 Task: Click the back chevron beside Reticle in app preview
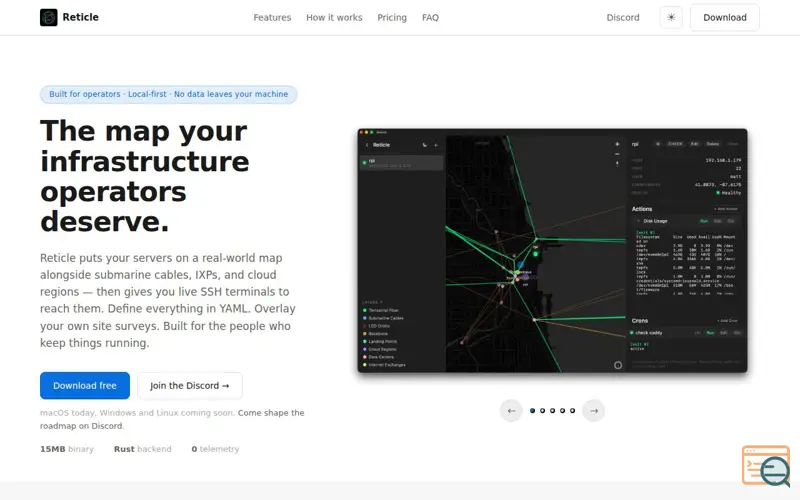tap(367, 145)
